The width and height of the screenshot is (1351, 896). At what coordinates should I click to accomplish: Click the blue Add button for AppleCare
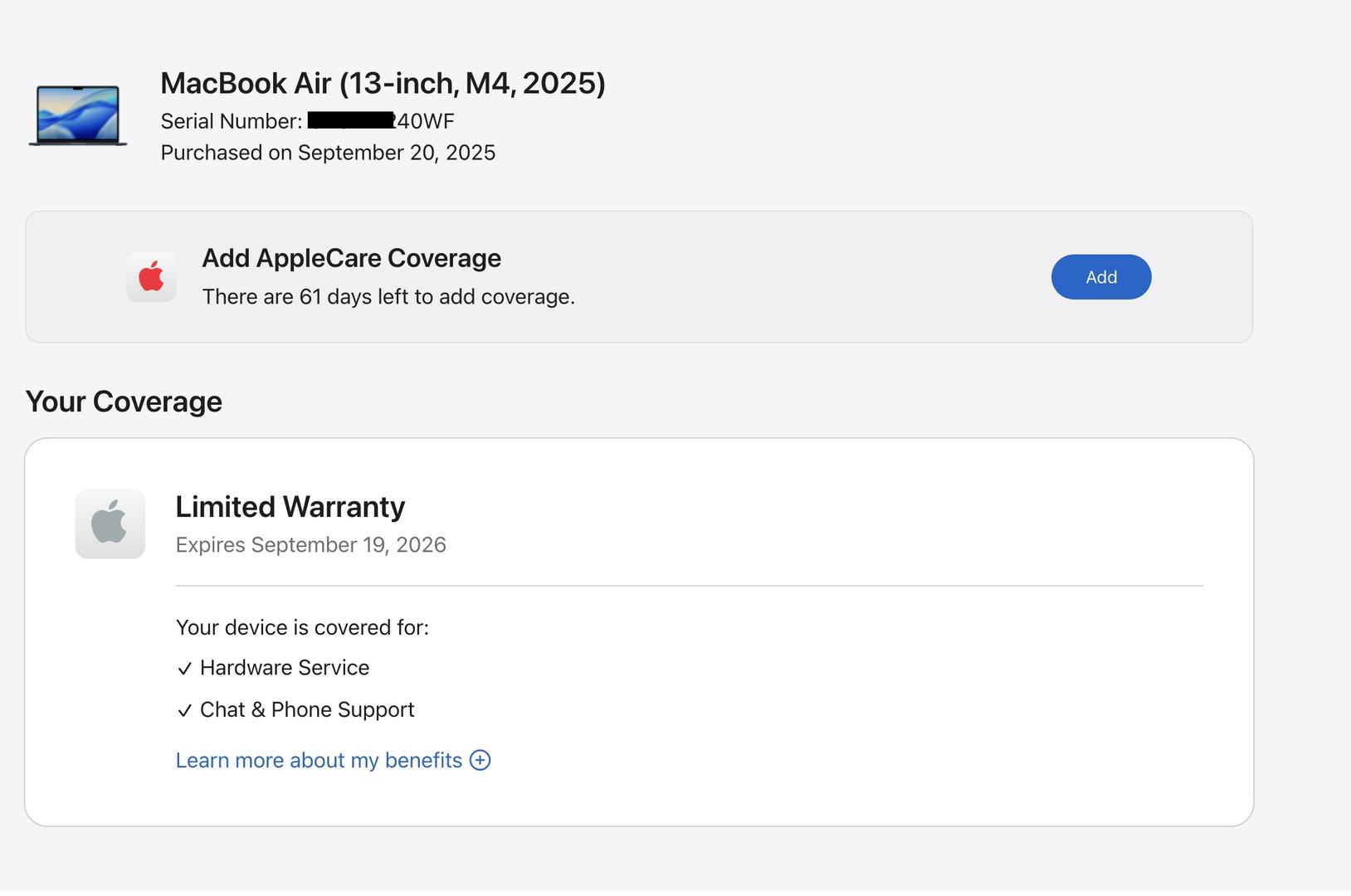(x=1101, y=277)
